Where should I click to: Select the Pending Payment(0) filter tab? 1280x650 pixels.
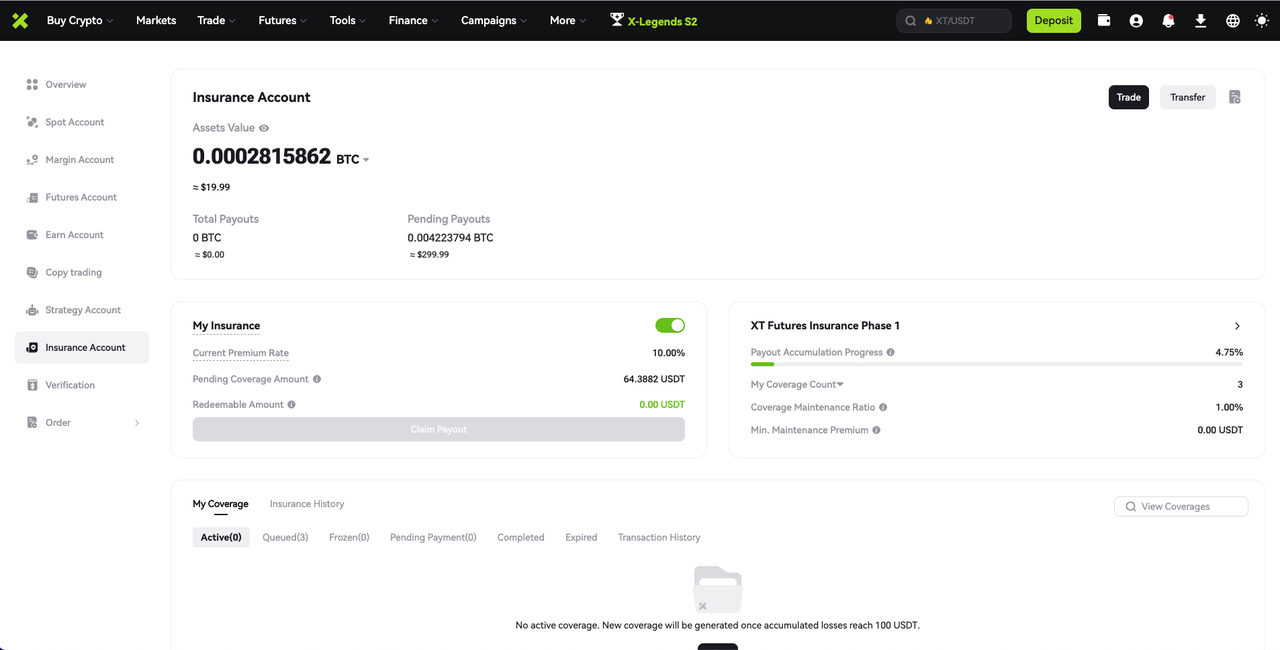click(x=433, y=537)
